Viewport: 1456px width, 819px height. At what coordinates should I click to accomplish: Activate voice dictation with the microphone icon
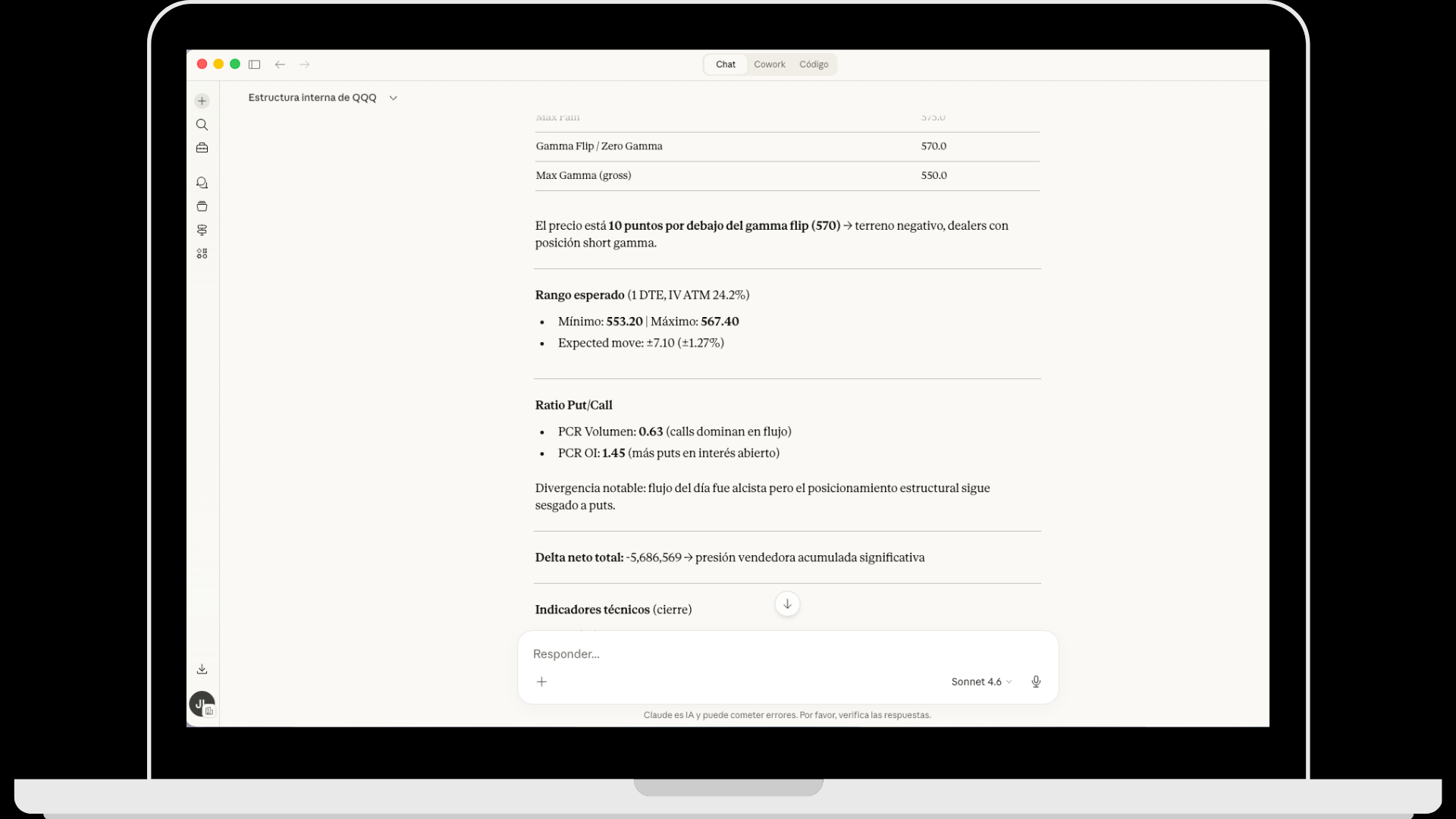1036,682
